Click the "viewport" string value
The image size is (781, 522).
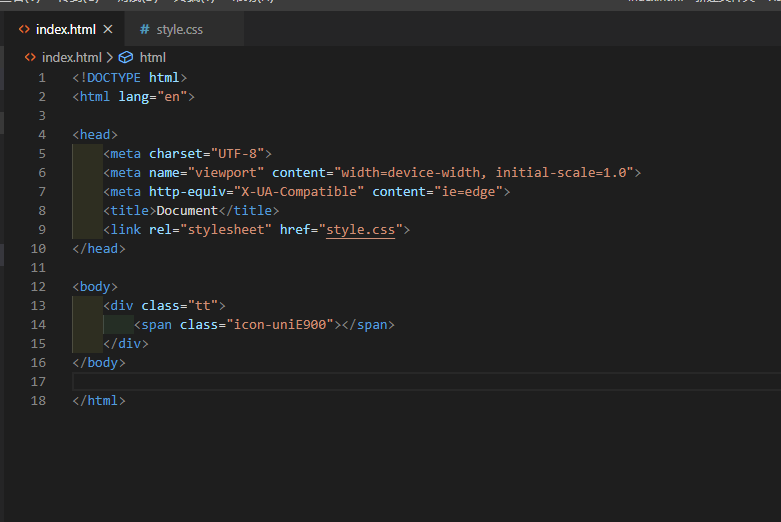pyautogui.click(x=226, y=173)
